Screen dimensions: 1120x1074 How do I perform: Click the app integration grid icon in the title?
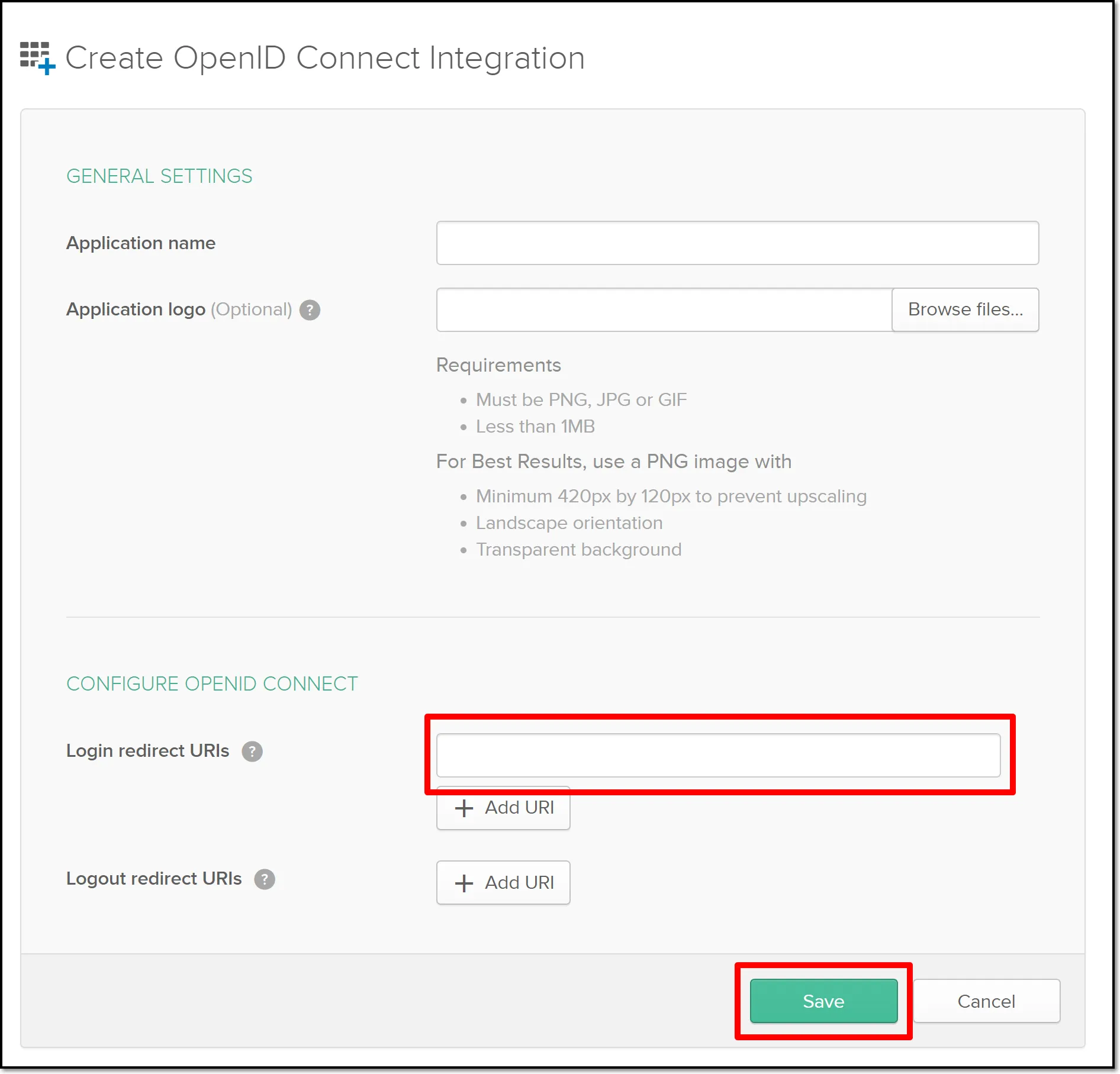coord(38,58)
